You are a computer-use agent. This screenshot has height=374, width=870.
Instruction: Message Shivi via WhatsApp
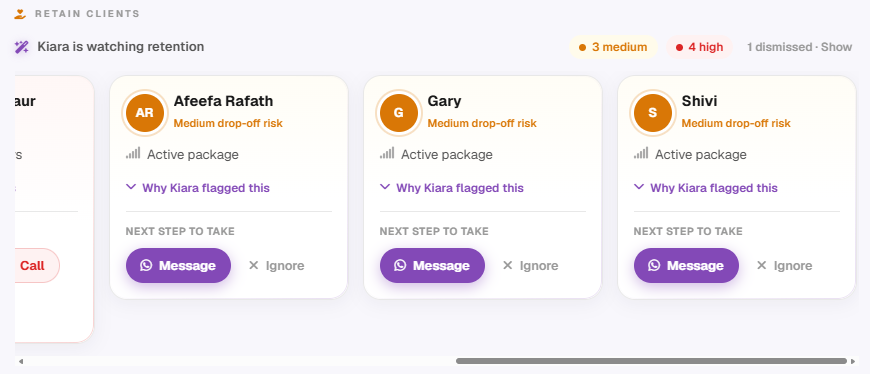686,266
